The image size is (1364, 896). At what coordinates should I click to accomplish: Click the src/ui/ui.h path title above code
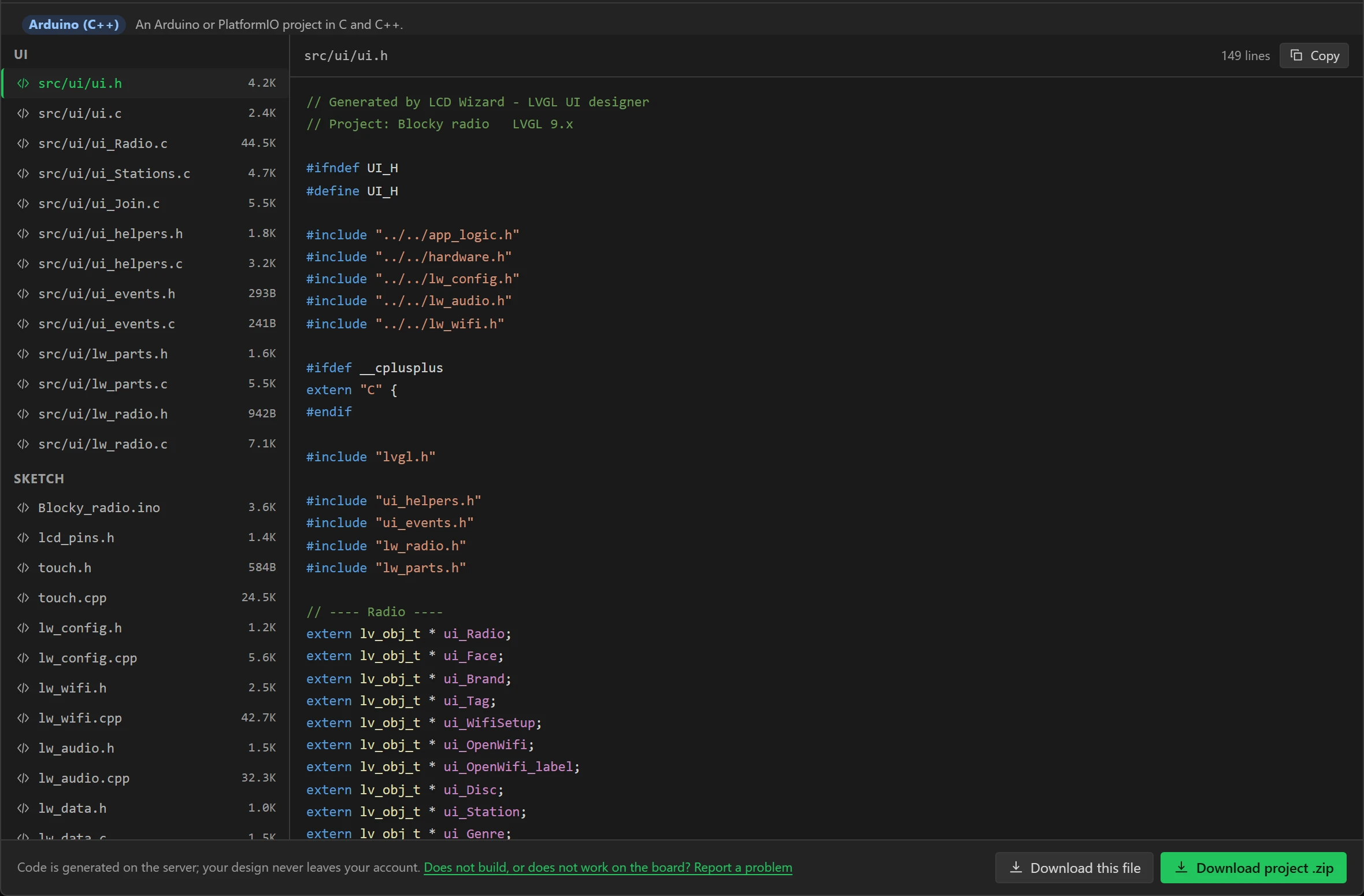pyautogui.click(x=346, y=55)
